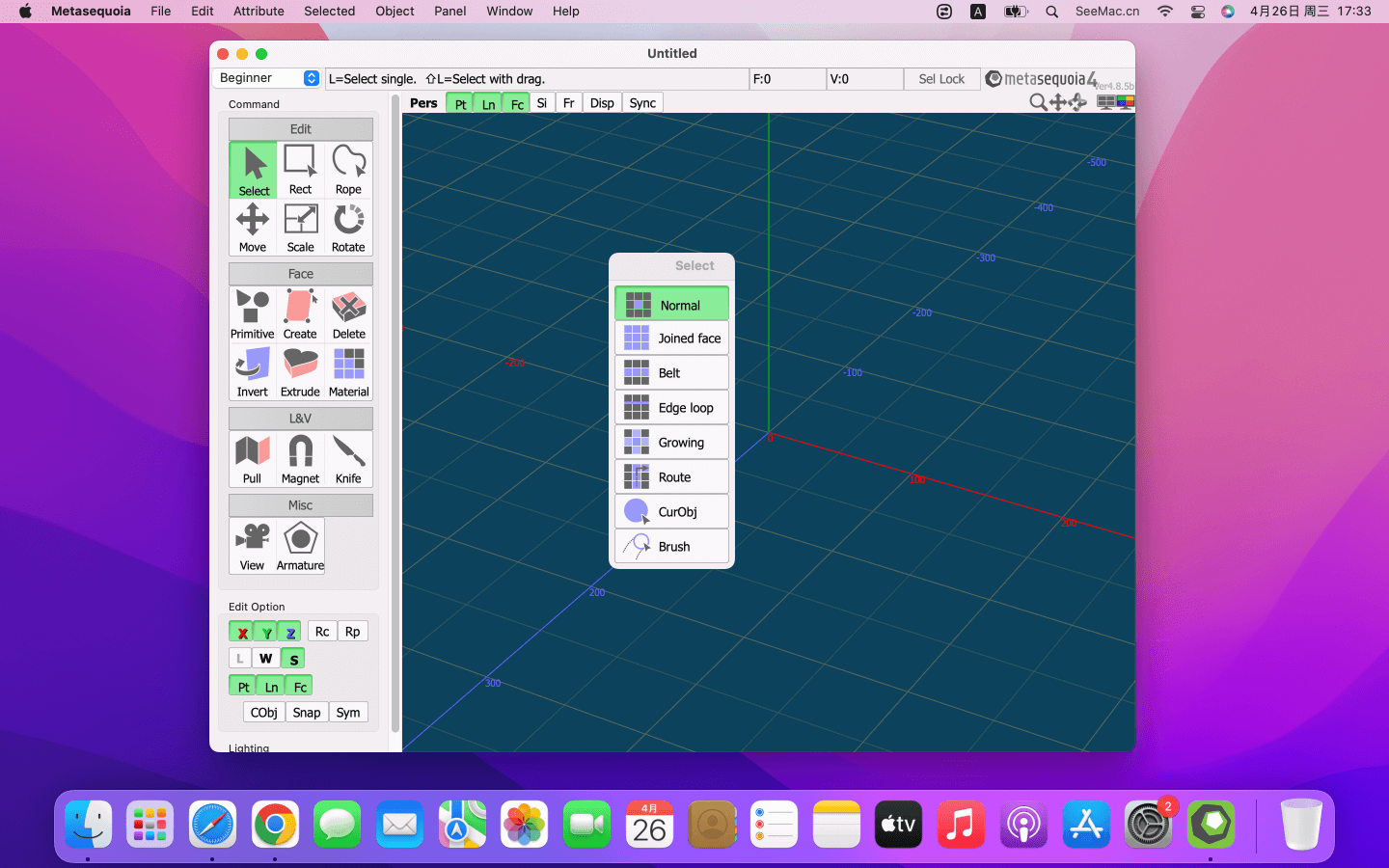This screenshot has height=868, width=1389.
Task: Open Metasequoia app in the Dock
Action: 1211,825
